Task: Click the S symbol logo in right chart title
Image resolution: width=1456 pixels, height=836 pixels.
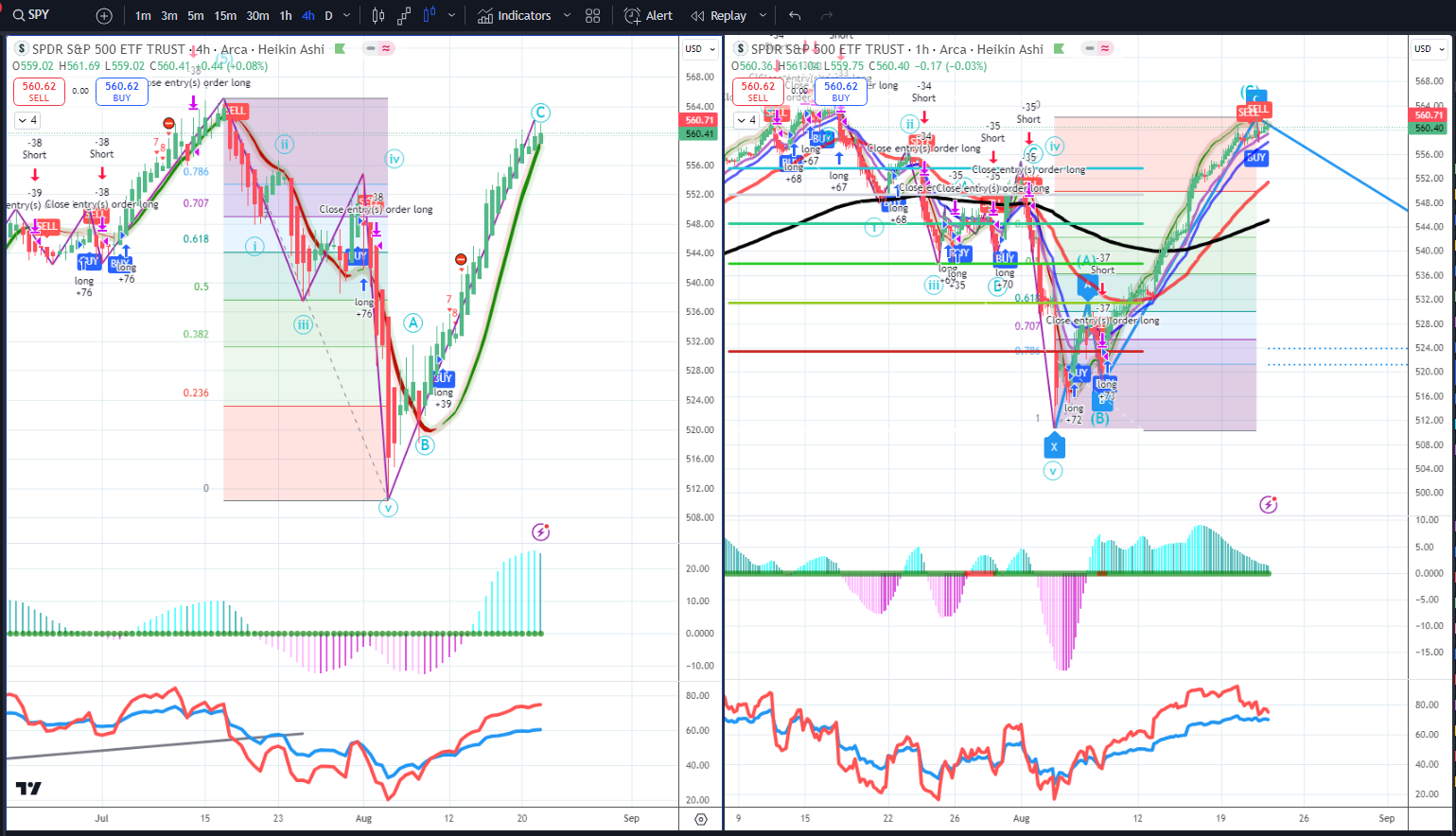Action: [740, 49]
